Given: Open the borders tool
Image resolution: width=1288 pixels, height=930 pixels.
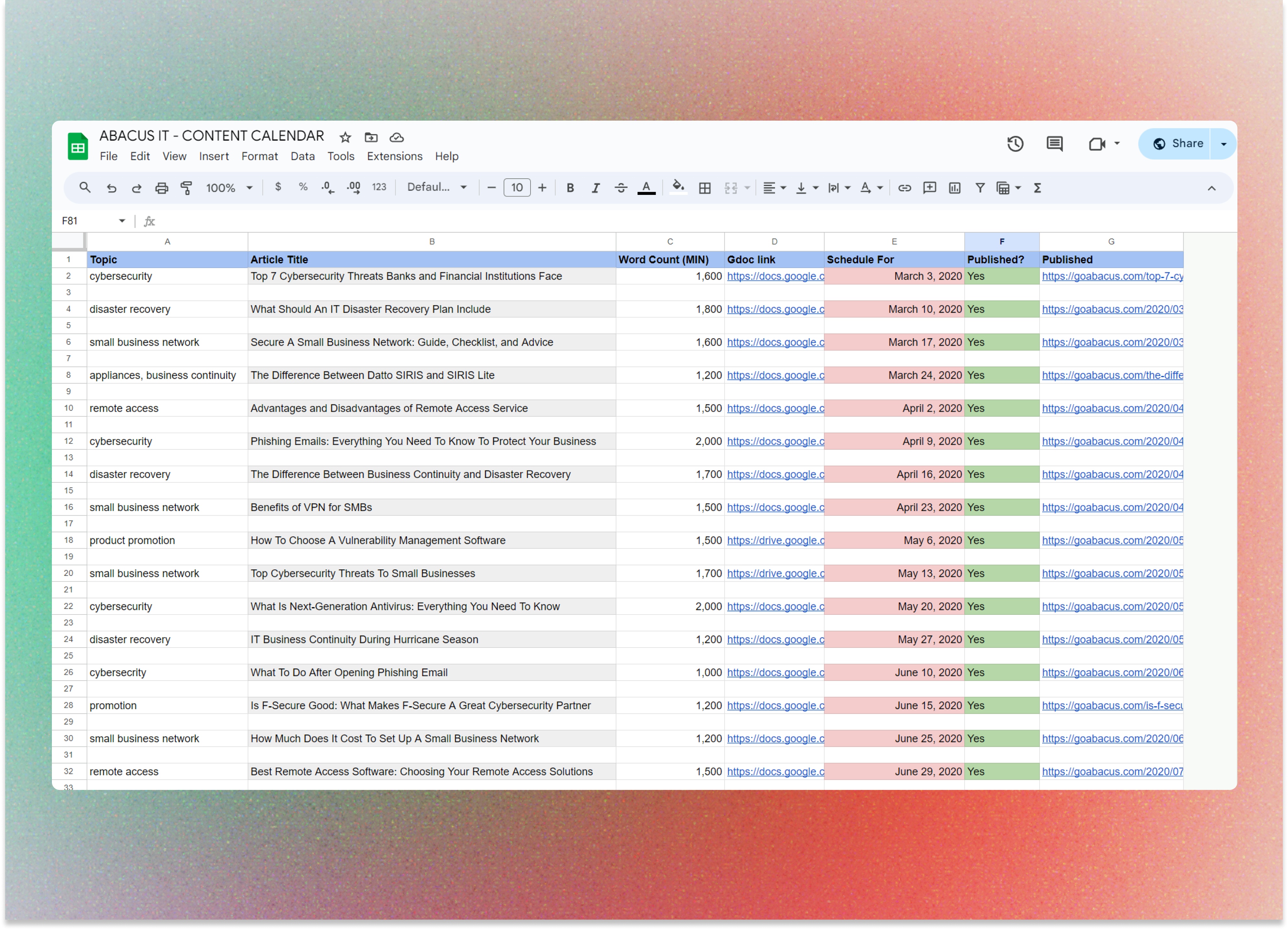Looking at the screenshot, I should tap(704, 188).
